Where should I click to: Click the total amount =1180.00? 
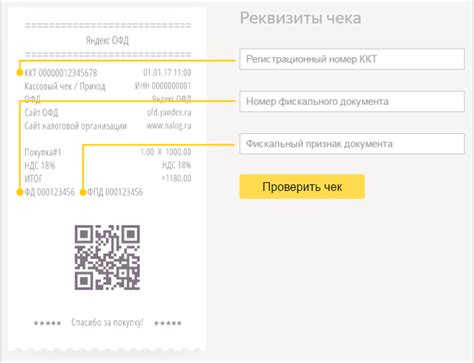[x=176, y=178]
